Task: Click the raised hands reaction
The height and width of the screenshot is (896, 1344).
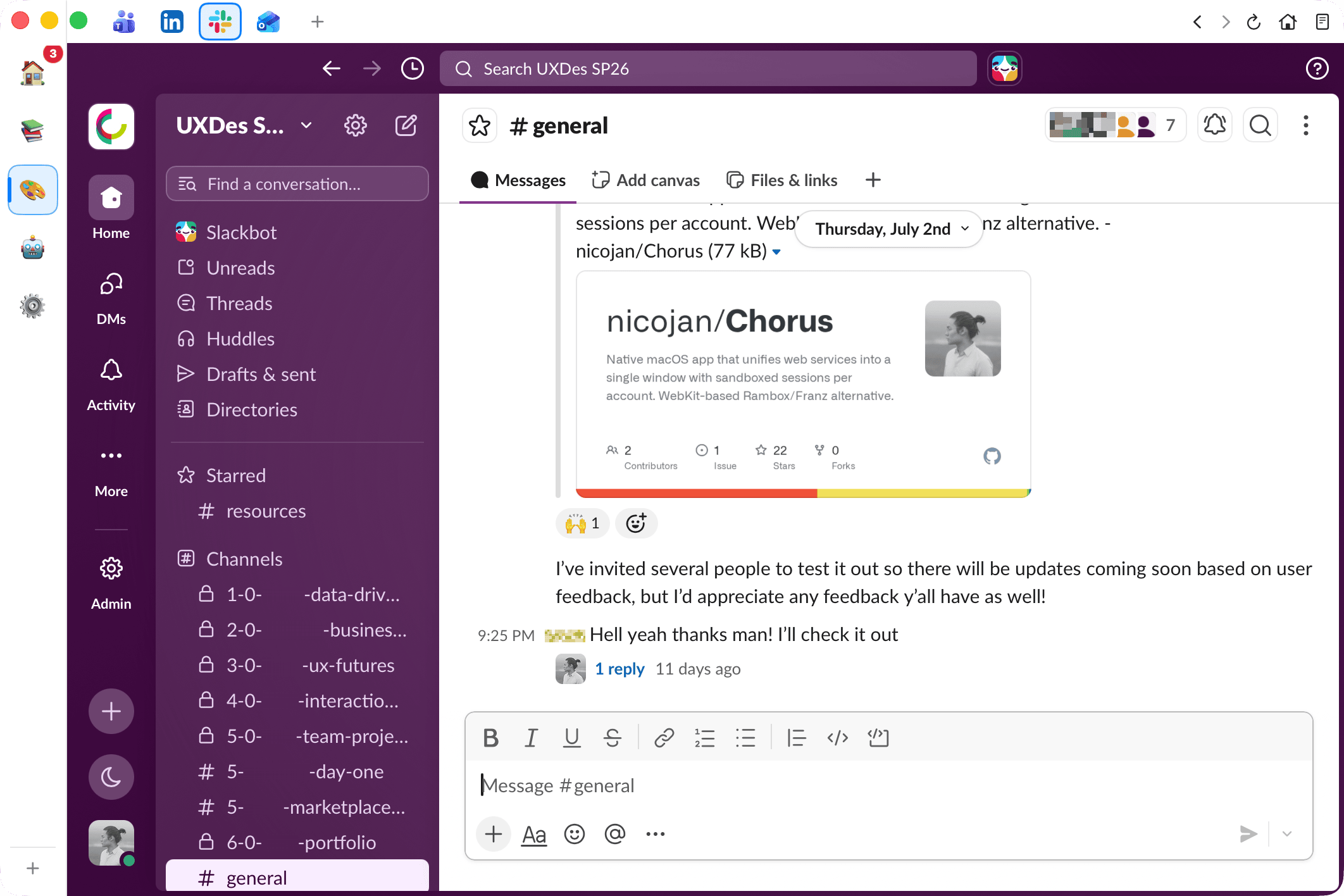Action: click(582, 523)
